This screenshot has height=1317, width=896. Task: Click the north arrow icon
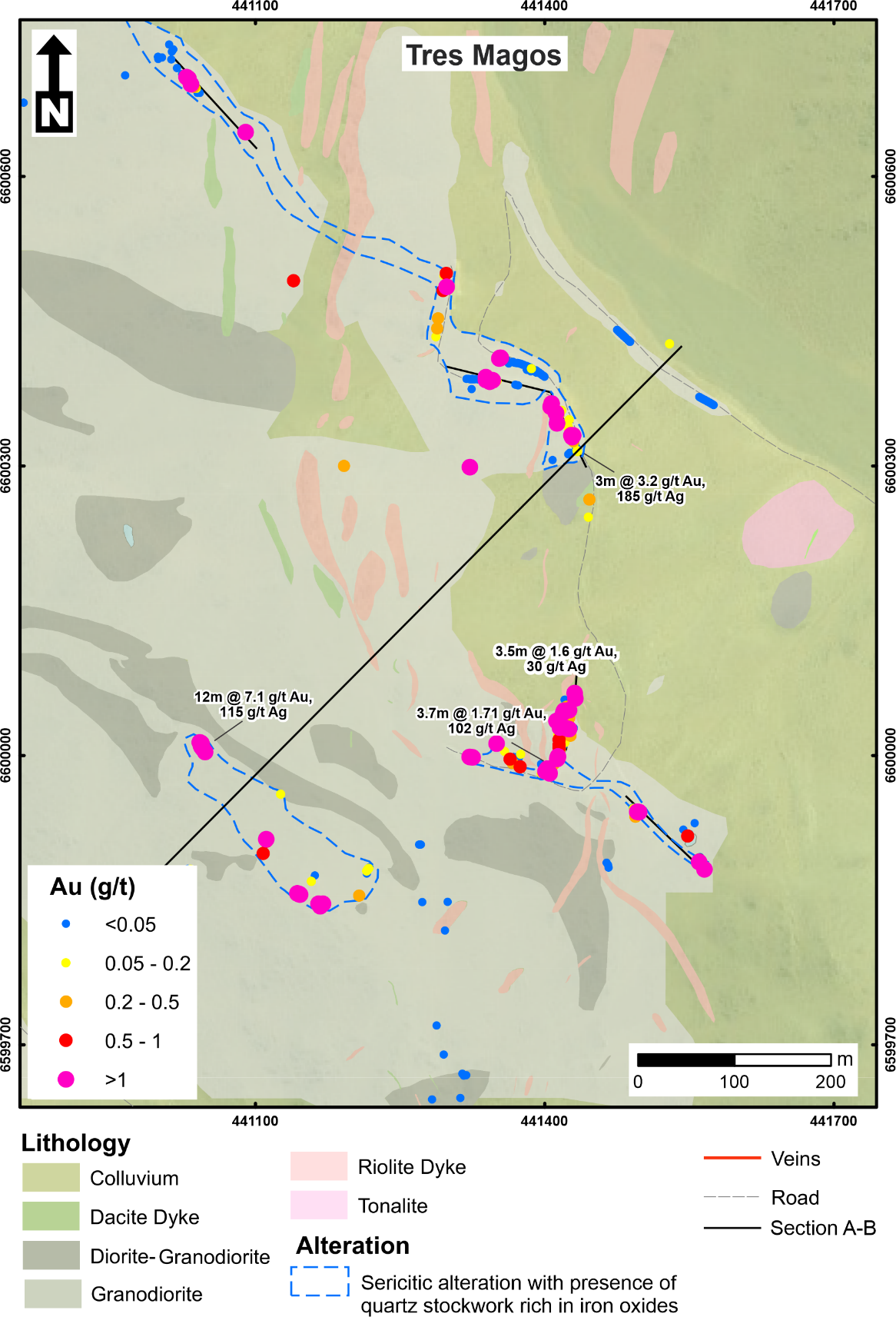tap(55, 83)
